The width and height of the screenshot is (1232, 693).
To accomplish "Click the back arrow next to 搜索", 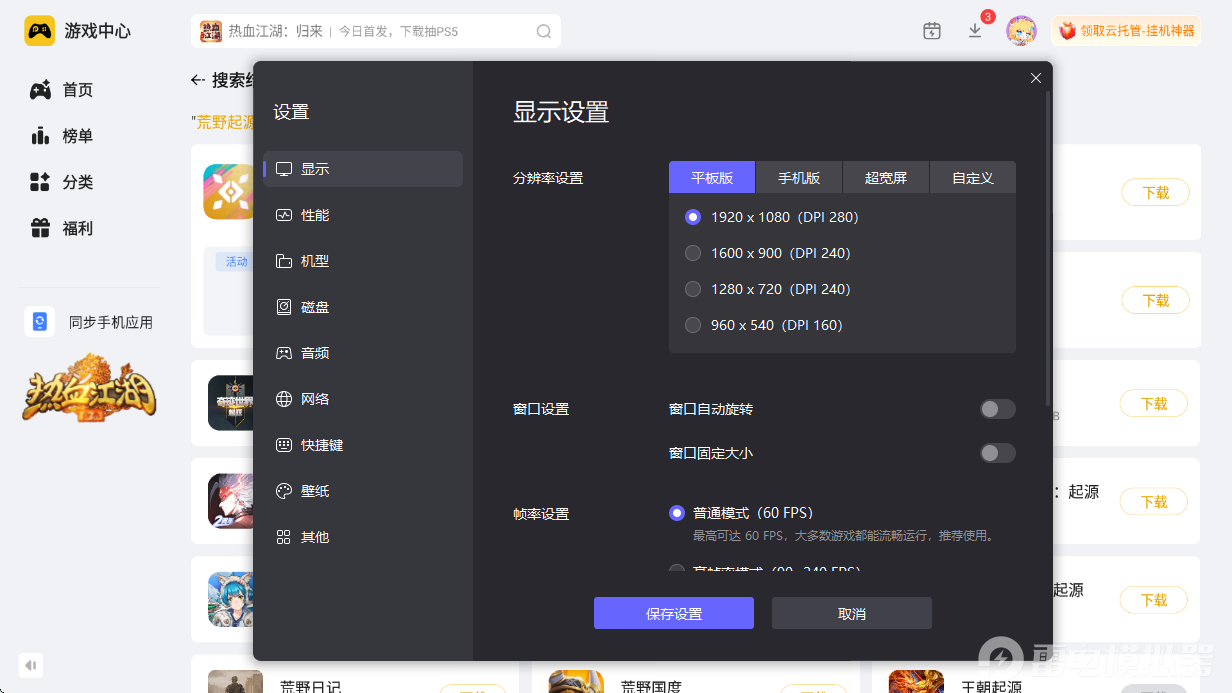I will pyautogui.click(x=198, y=80).
